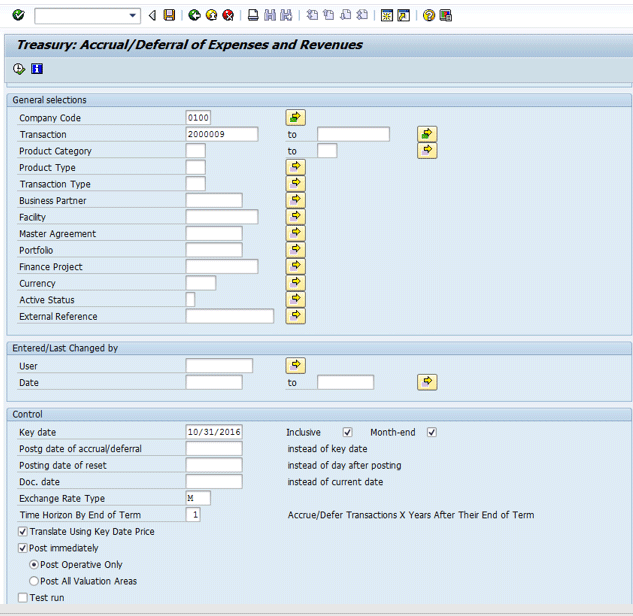Click the Save floppy disk icon

(x=169, y=15)
